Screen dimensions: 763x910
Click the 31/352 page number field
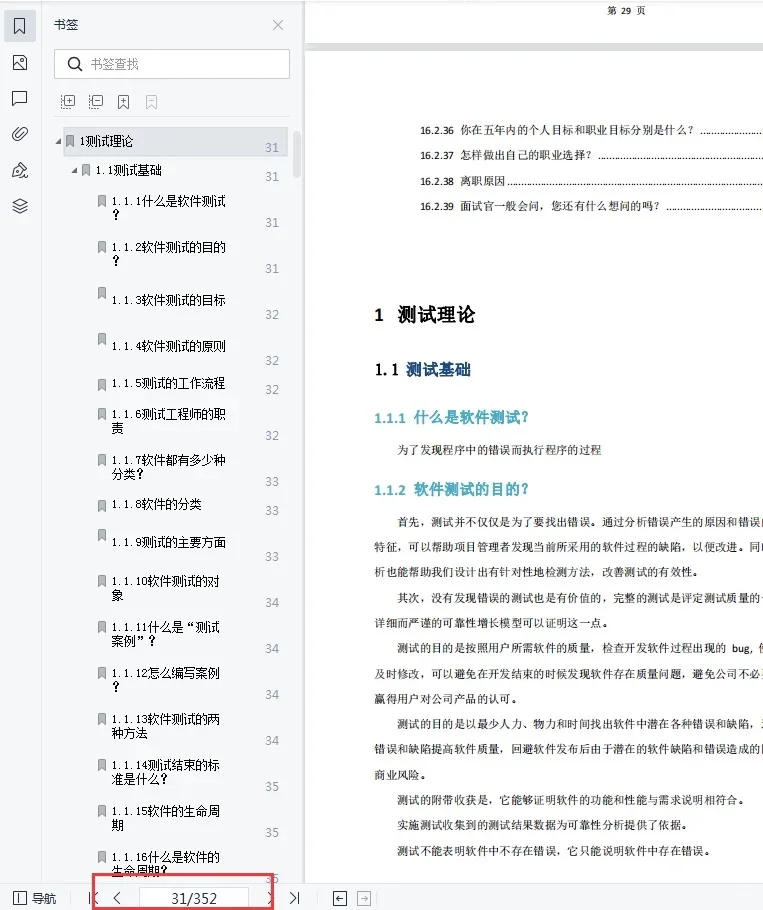tap(194, 898)
